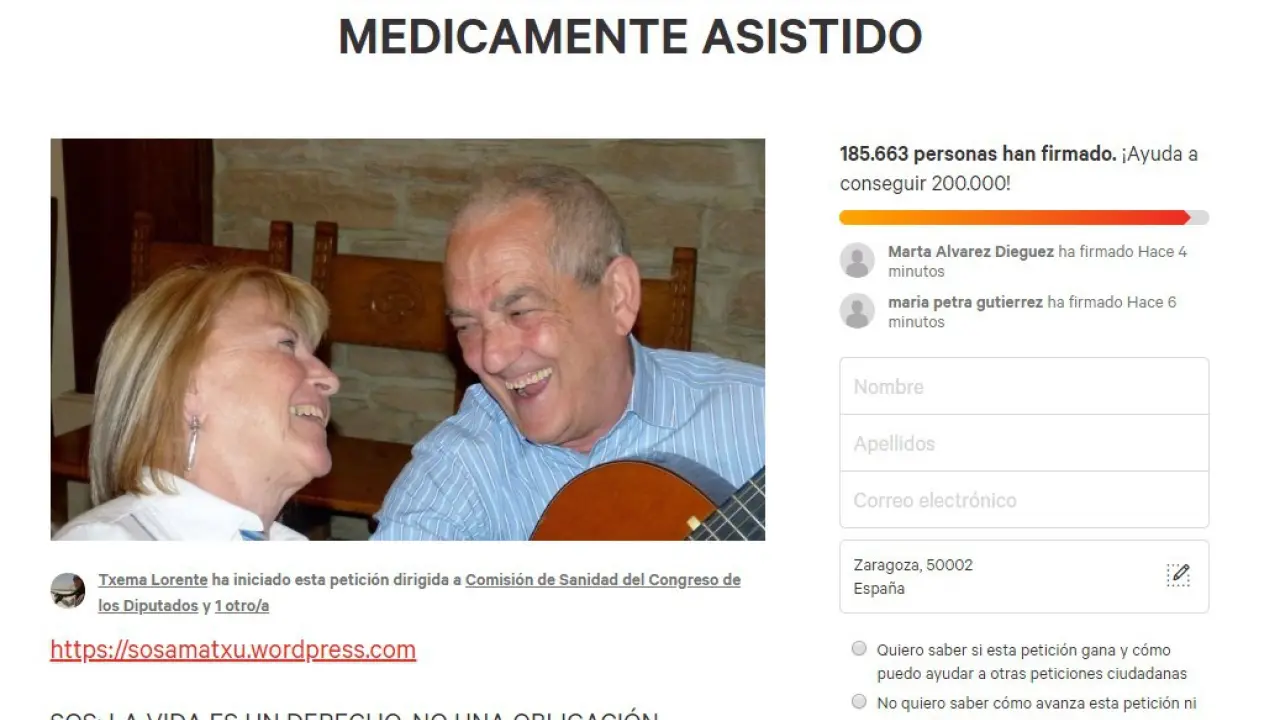This screenshot has width=1280, height=720.
Task: Focus the Apellidos input field
Action: (x=1024, y=443)
